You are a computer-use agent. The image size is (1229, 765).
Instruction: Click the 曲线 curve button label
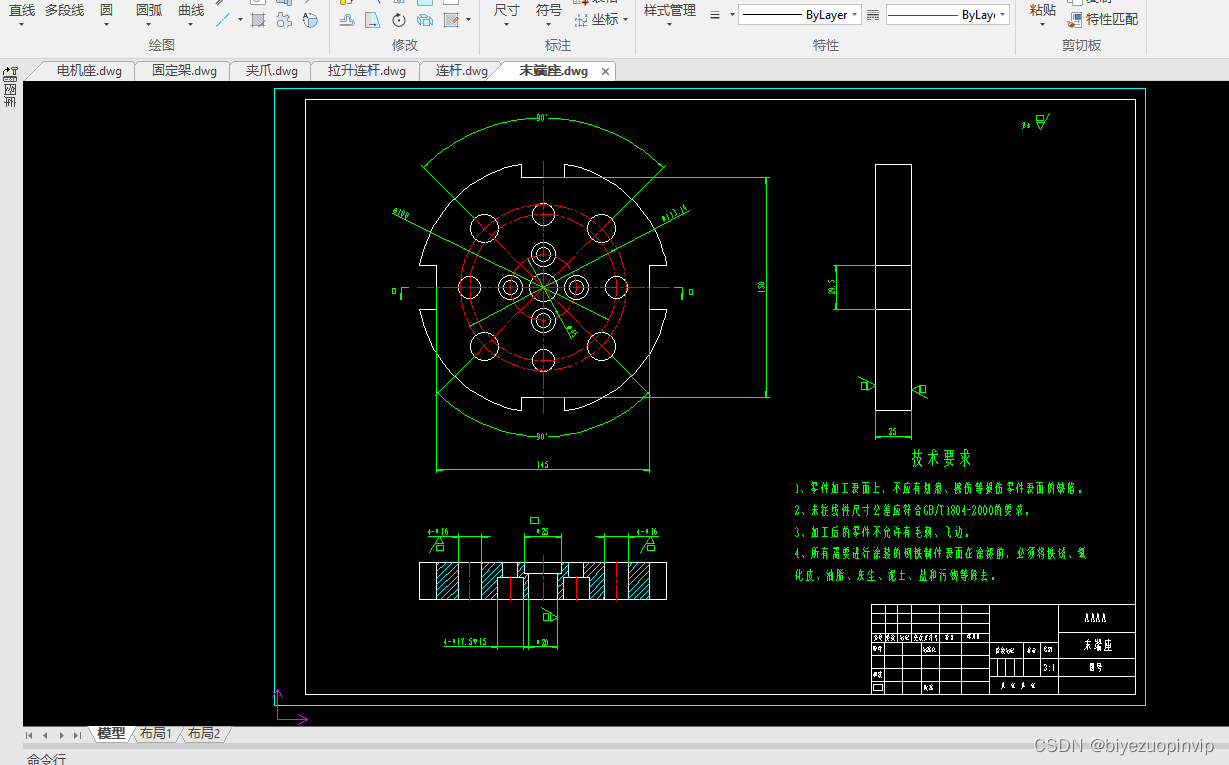click(x=190, y=9)
